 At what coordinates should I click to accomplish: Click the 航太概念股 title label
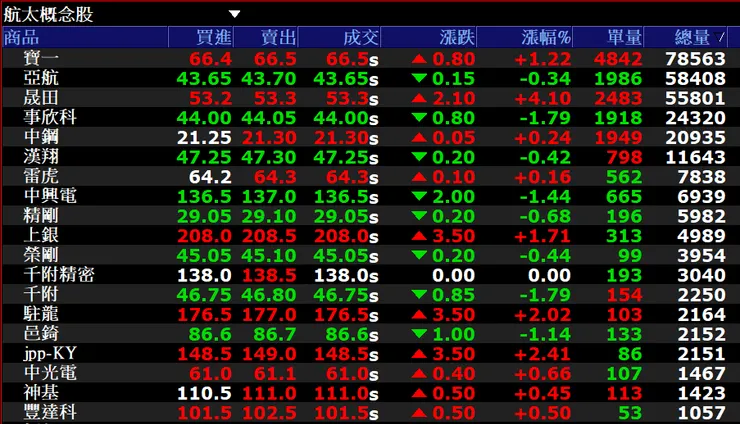(x=49, y=15)
